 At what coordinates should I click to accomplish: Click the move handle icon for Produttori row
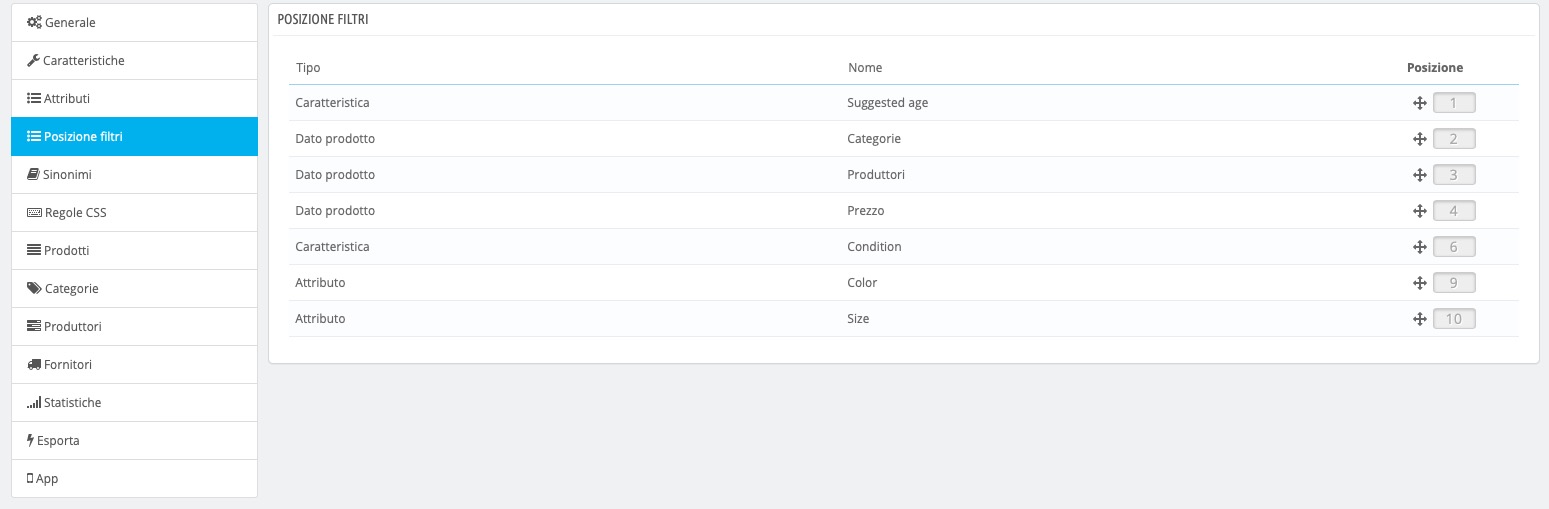pos(1419,175)
